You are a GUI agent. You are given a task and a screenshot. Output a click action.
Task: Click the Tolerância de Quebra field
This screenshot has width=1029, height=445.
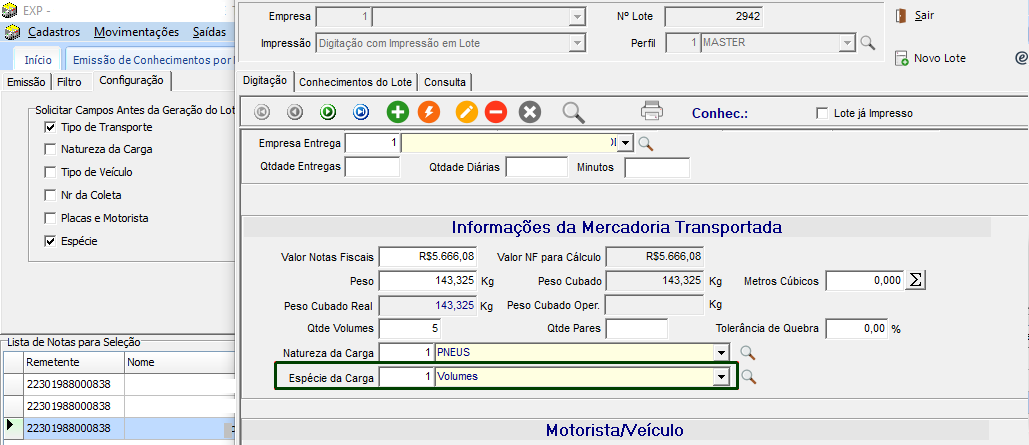point(857,328)
